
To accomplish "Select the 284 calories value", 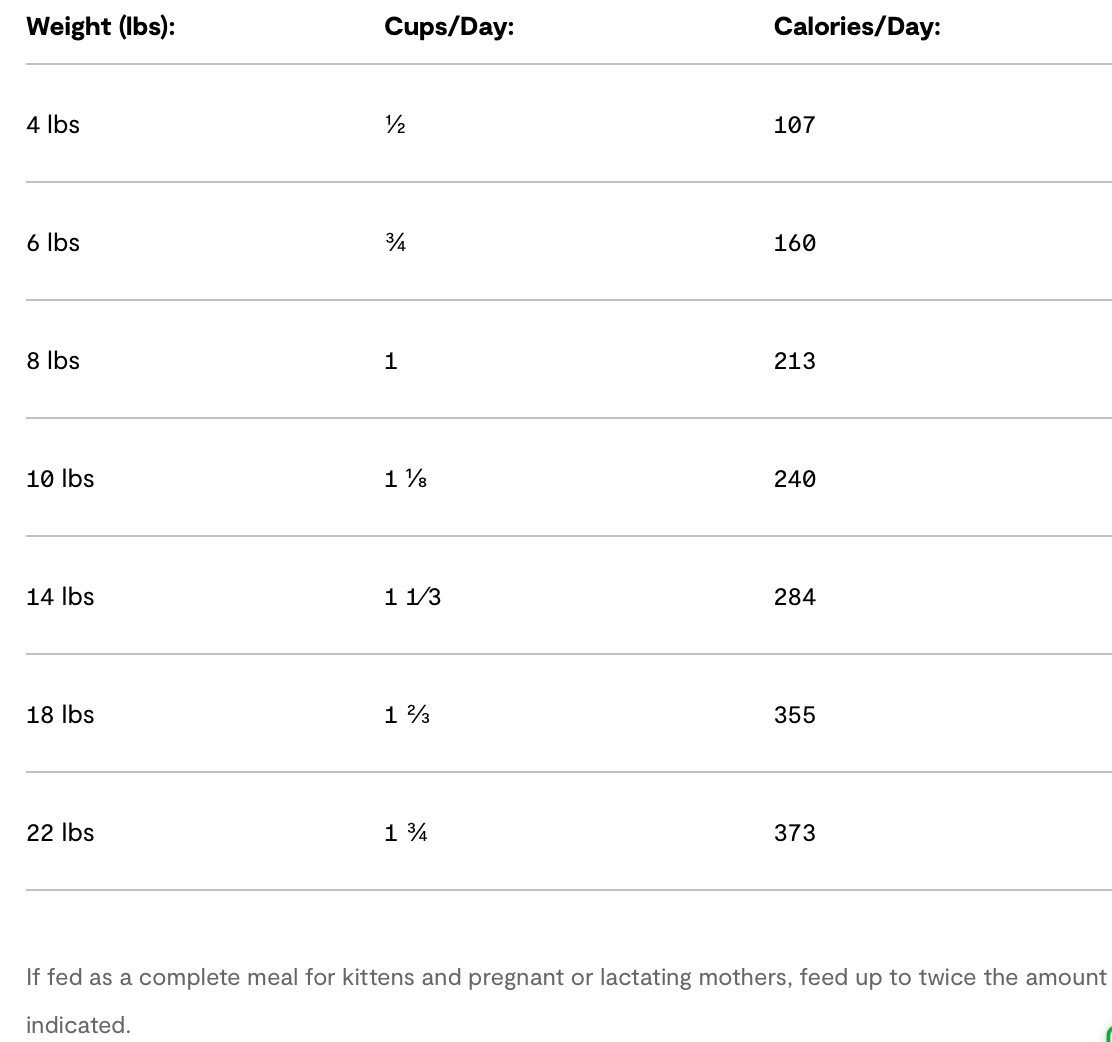I will [x=795, y=597].
